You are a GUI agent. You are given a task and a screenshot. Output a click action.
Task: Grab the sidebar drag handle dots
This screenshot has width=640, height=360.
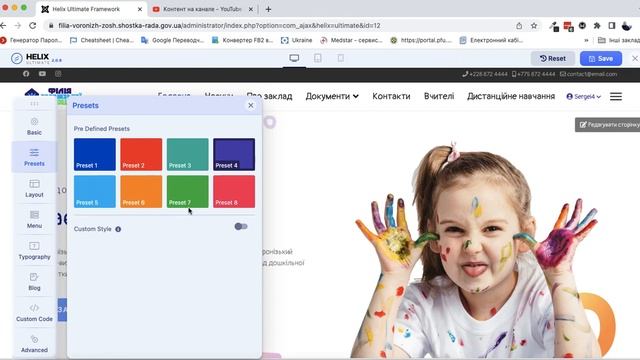(34, 104)
